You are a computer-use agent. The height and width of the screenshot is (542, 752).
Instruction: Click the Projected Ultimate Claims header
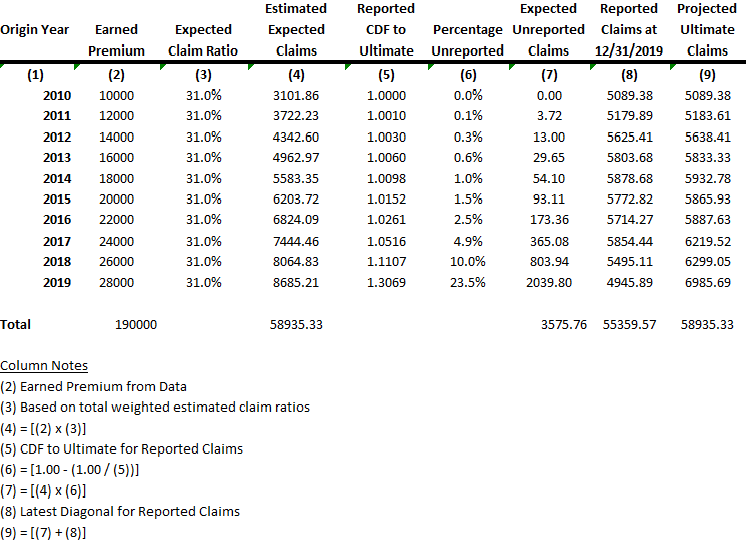708,30
